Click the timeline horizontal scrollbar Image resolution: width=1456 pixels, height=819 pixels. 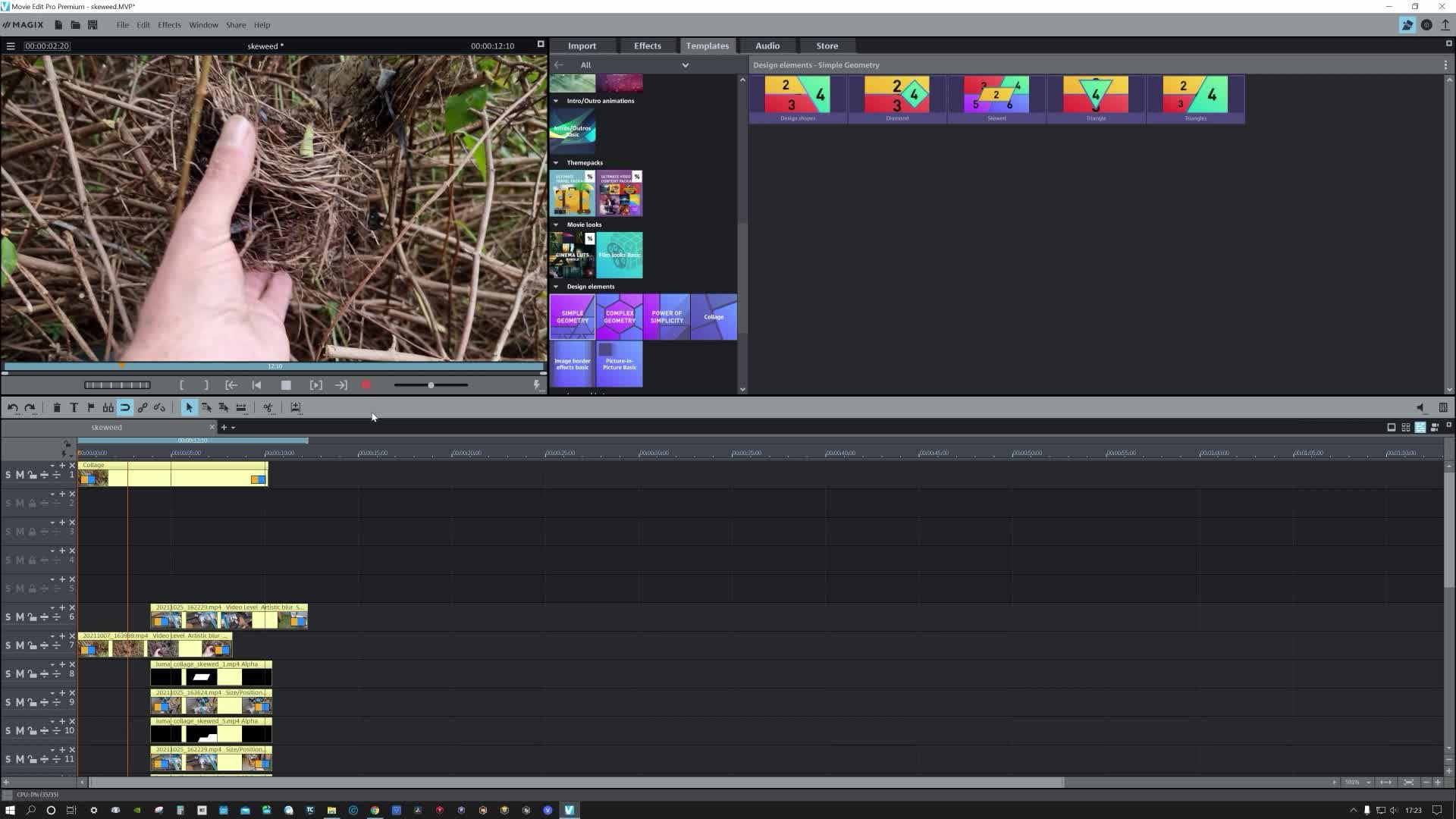tap(576, 782)
